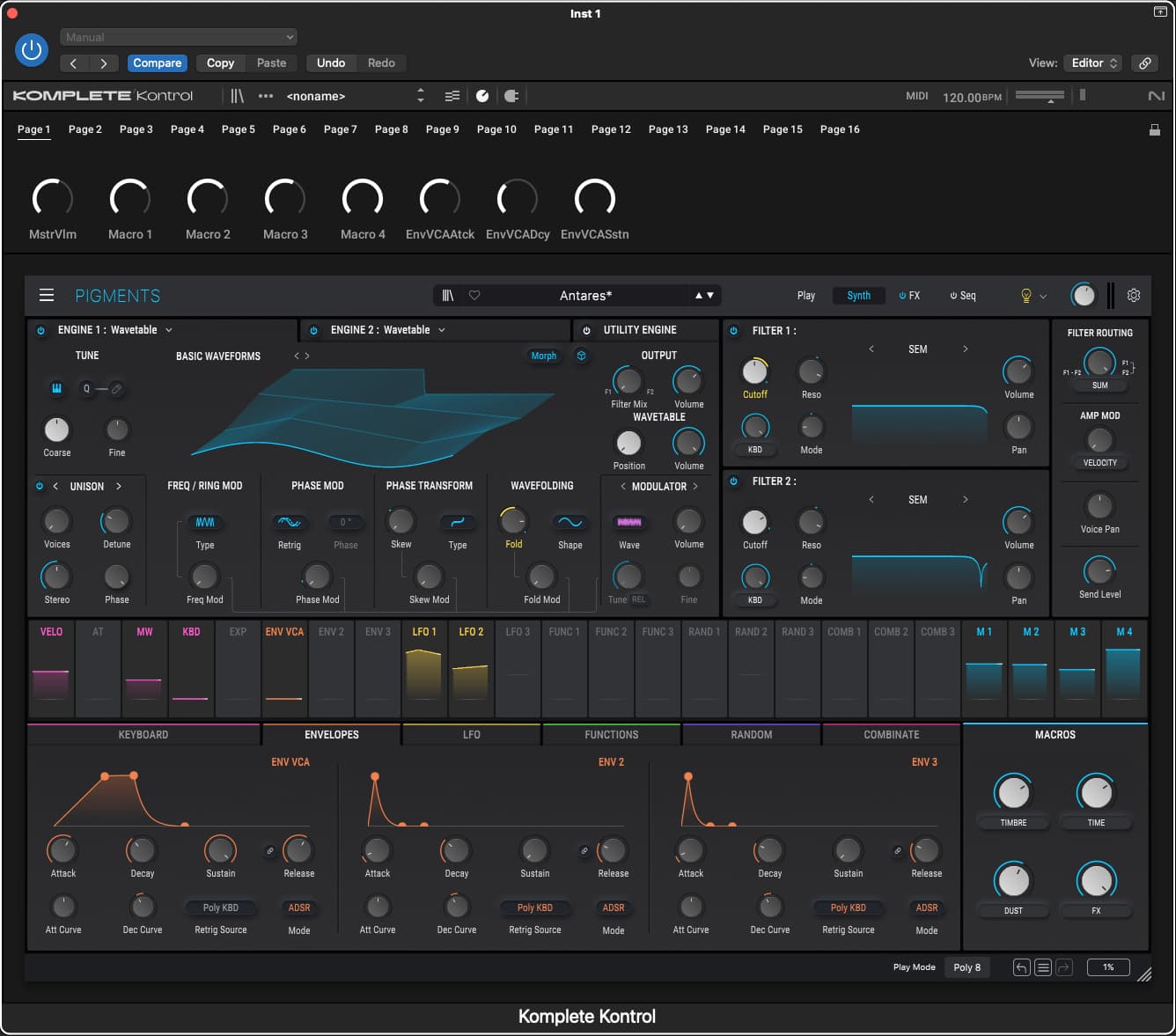
Task: Click the ENV 2 link release icon
Action: pyautogui.click(x=584, y=851)
